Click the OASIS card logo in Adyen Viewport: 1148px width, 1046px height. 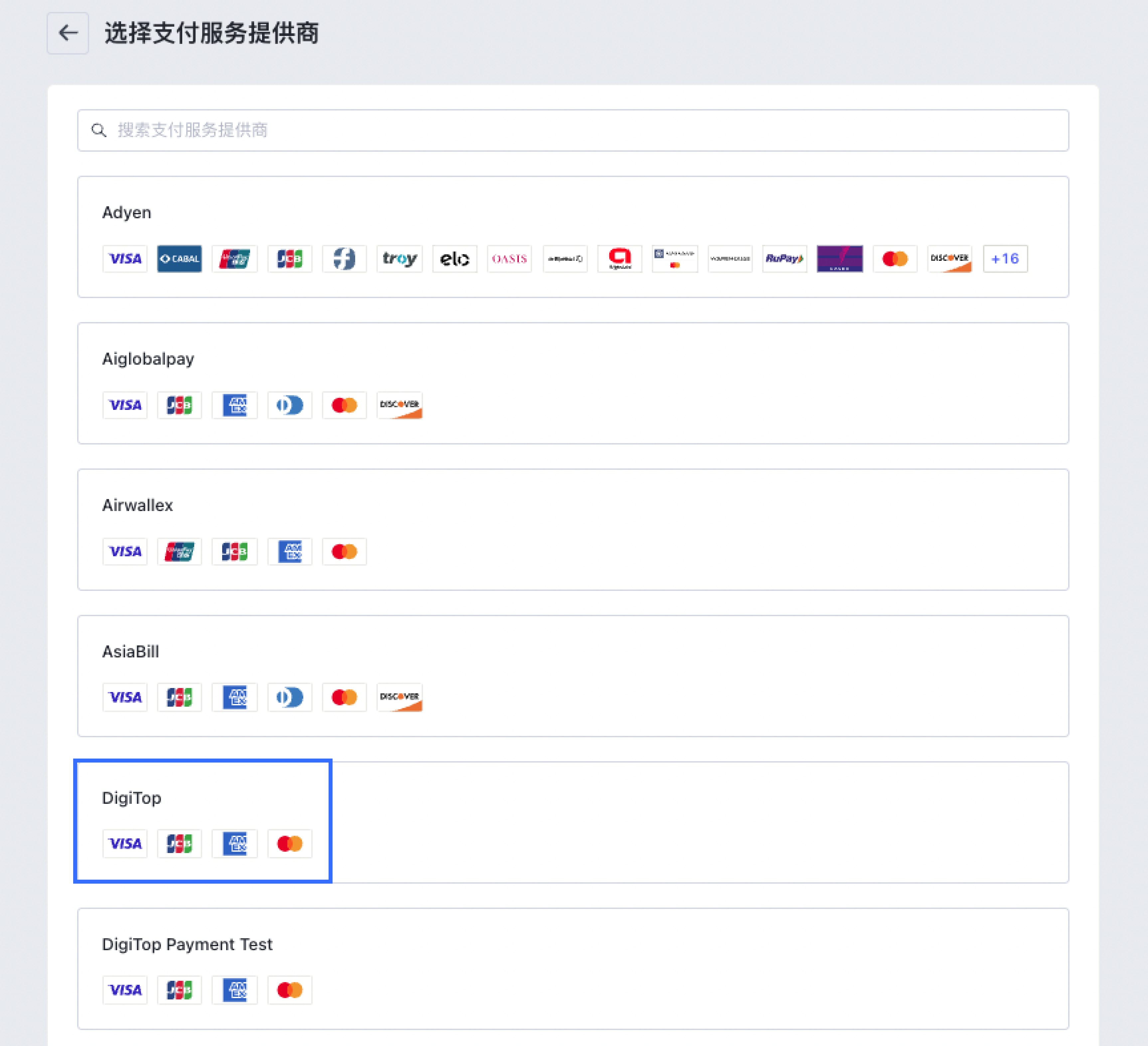(509, 259)
